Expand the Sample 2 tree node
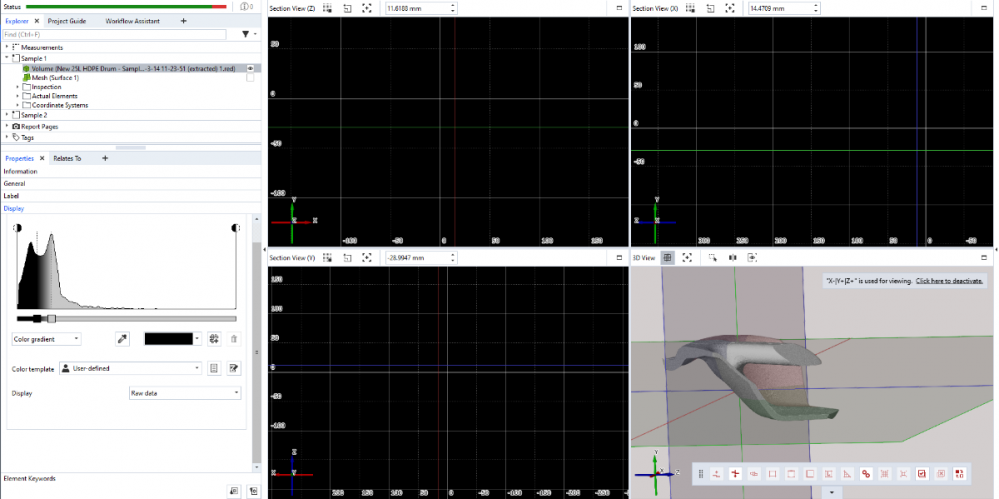The width and height of the screenshot is (999, 499). pyautogui.click(x=6, y=115)
